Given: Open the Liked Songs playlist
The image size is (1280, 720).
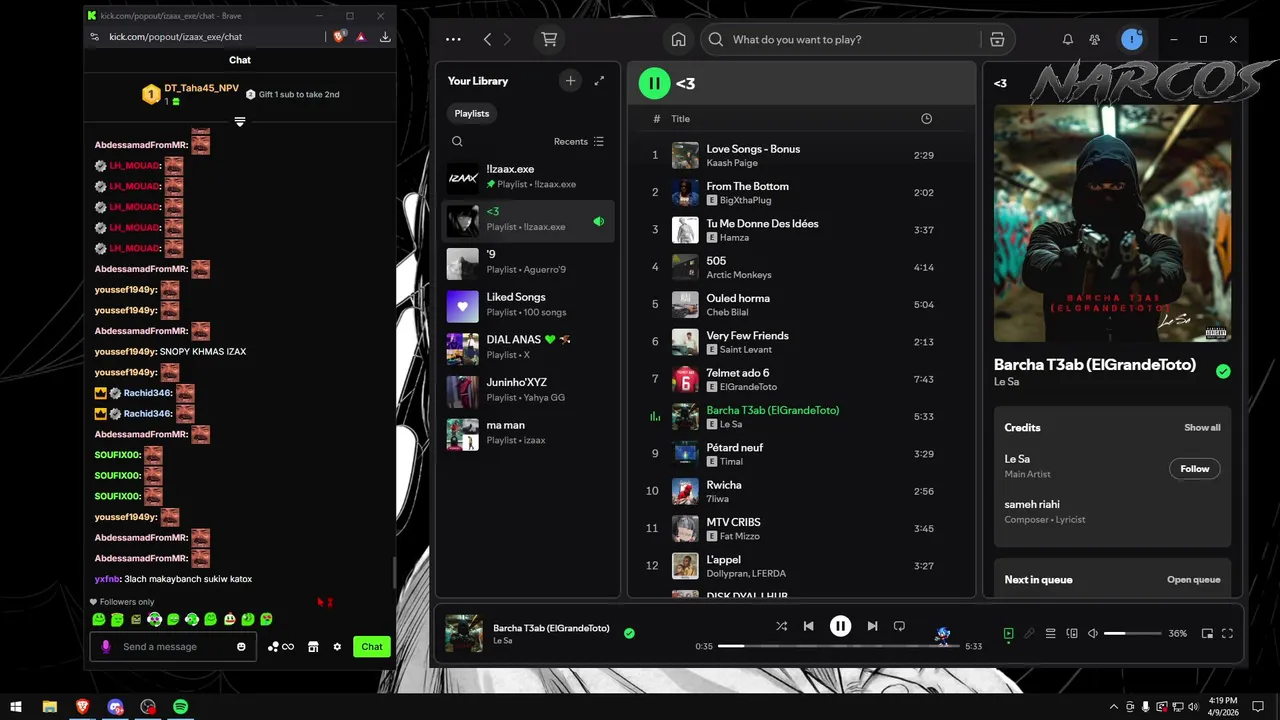Looking at the screenshot, I should point(528,304).
